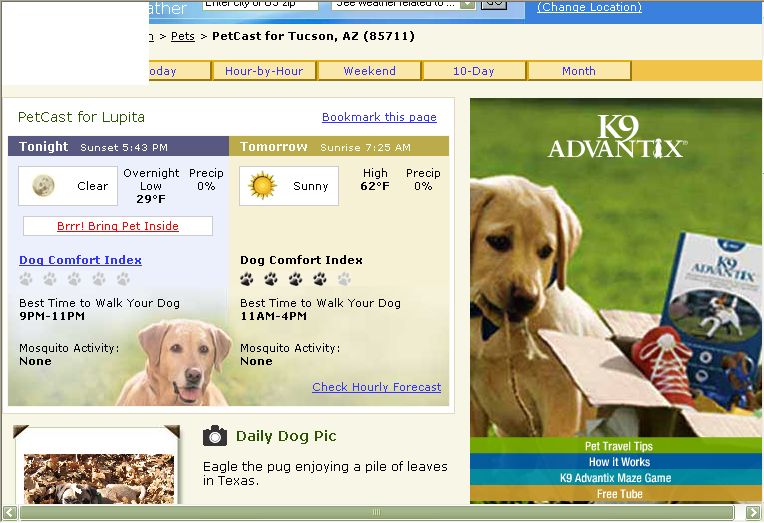This screenshot has width=764, height=523.
Task: Click the 11AM-4PM walk time text
Action: [x=273, y=316]
